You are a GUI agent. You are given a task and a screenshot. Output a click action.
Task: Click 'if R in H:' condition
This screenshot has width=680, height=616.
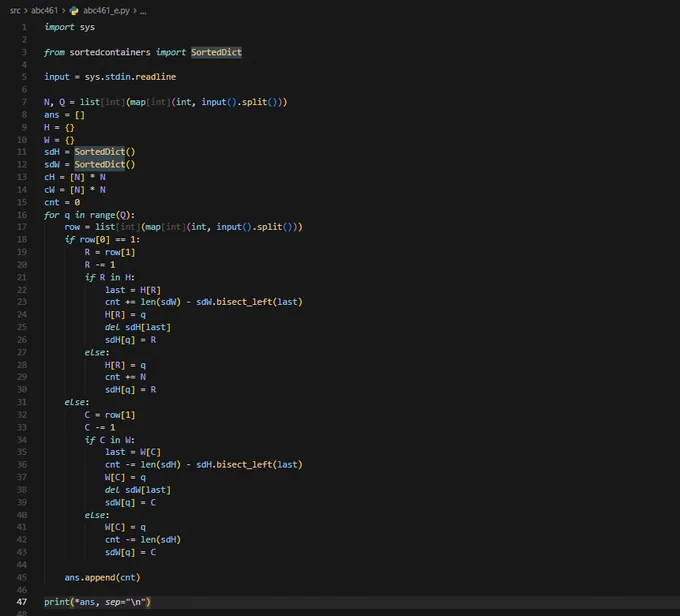tap(110, 277)
